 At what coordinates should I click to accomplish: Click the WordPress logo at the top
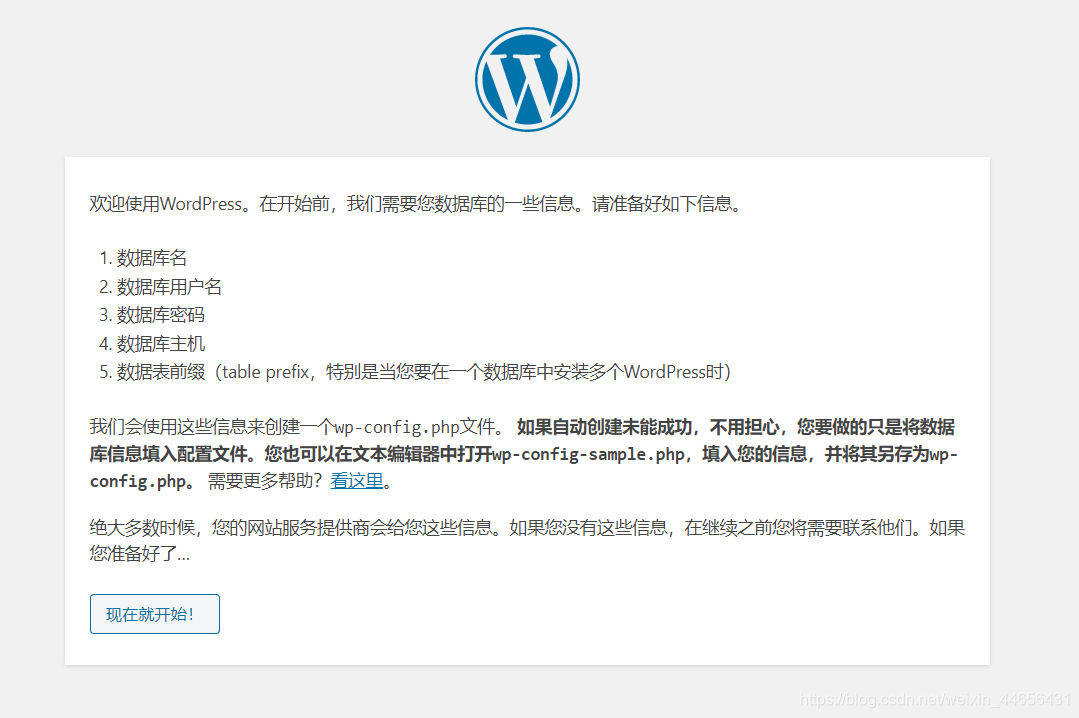pos(527,79)
